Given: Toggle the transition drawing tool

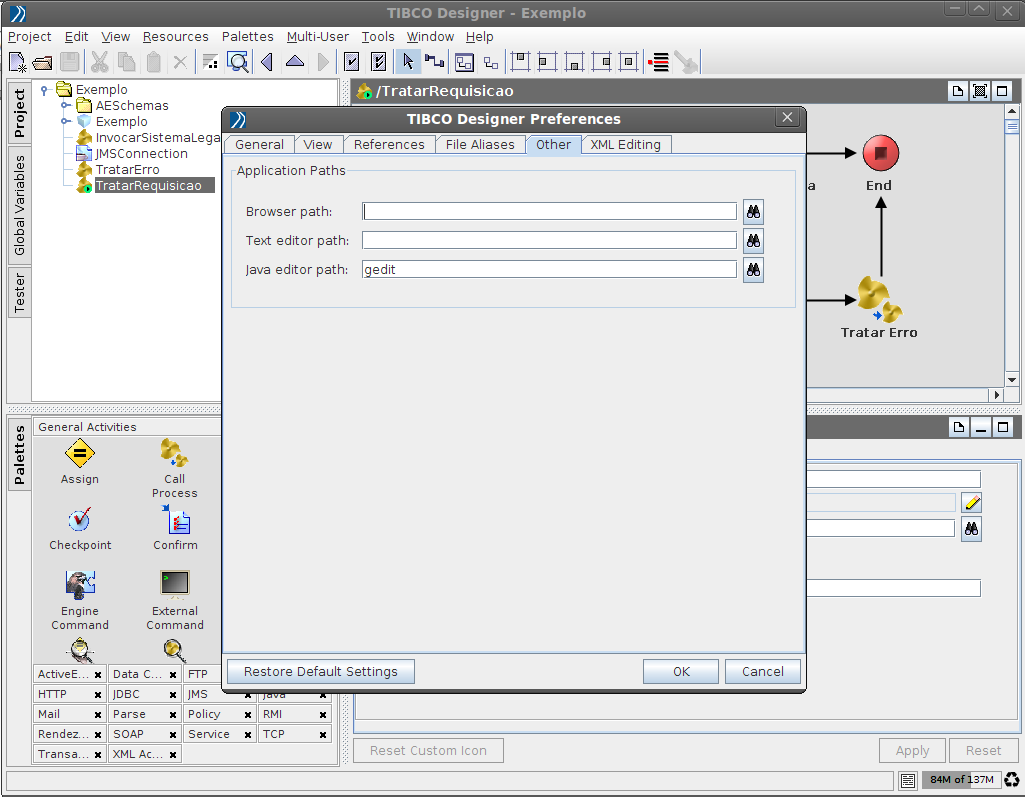Looking at the screenshot, I should tap(434, 62).
